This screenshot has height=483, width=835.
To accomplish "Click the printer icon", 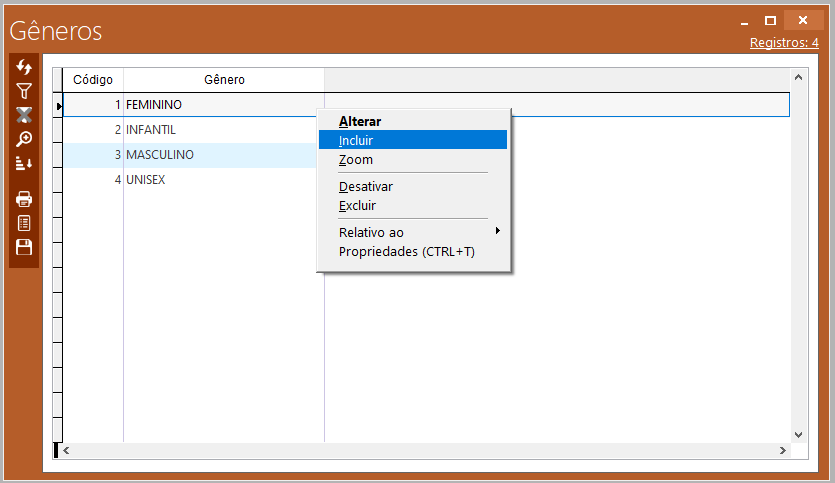I will pyautogui.click(x=24, y=199).
